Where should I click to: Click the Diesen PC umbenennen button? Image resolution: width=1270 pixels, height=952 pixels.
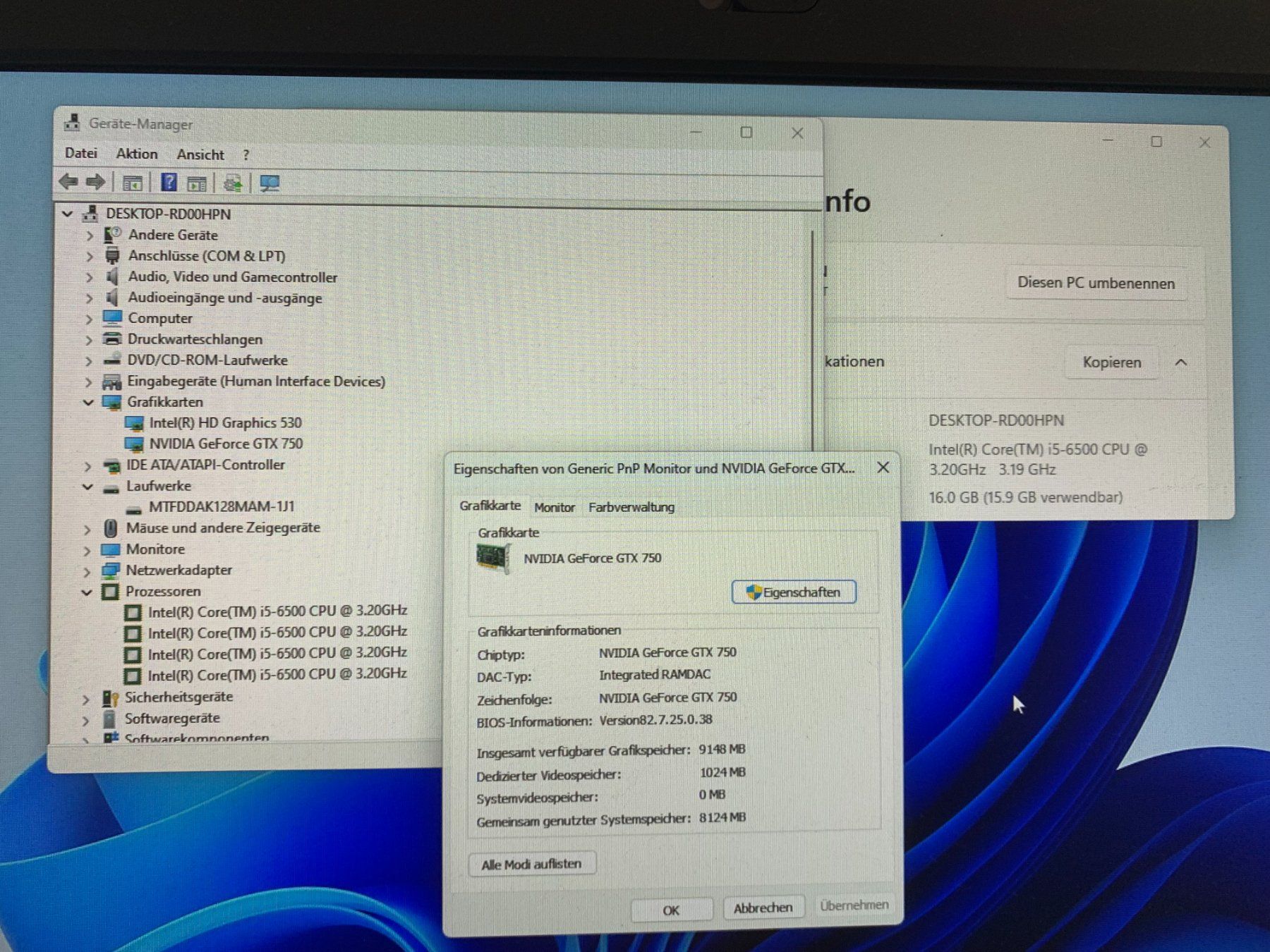1096,283
